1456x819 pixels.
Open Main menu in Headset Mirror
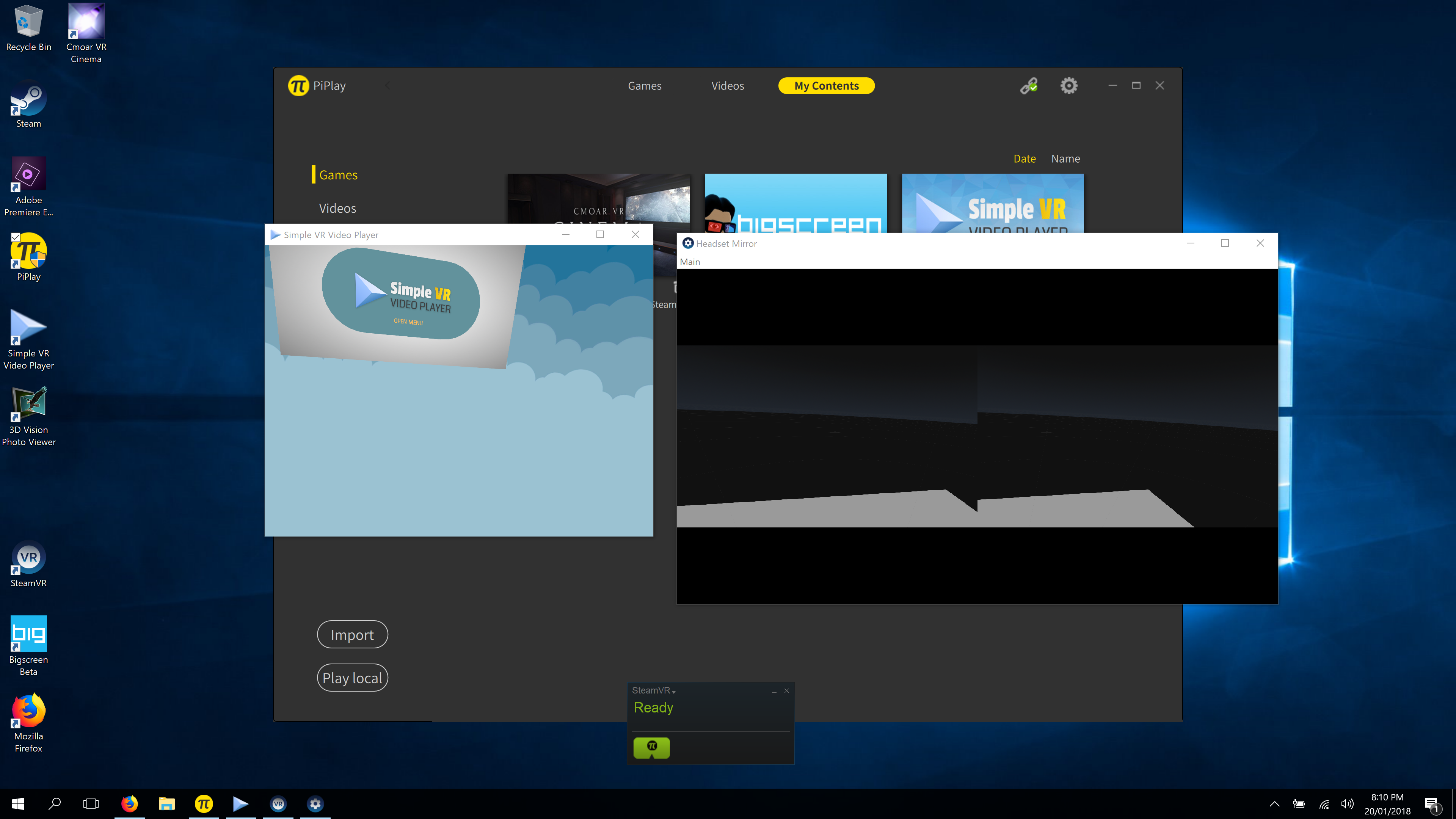click(690, 262)
